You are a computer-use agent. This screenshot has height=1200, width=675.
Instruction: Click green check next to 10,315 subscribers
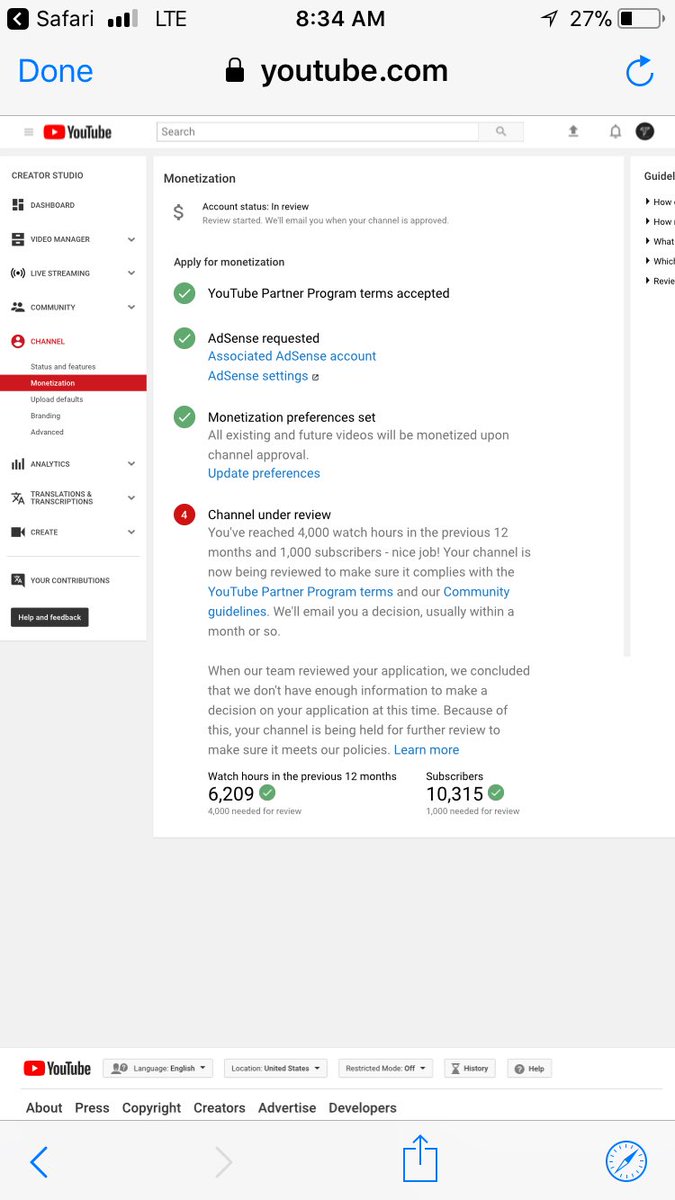(496, 793)
